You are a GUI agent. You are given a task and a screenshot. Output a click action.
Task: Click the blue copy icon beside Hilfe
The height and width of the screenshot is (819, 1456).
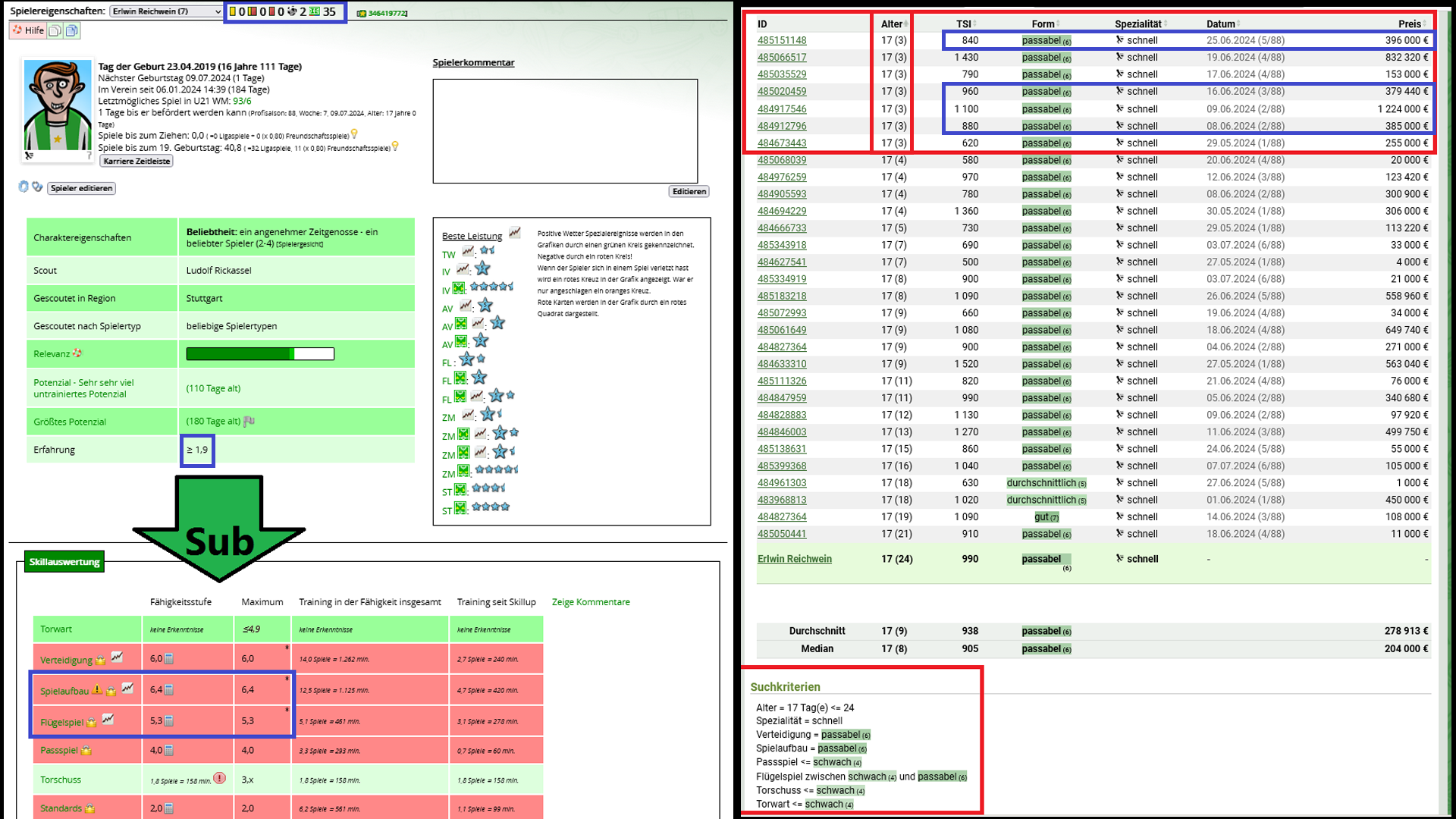pos(71,30)
